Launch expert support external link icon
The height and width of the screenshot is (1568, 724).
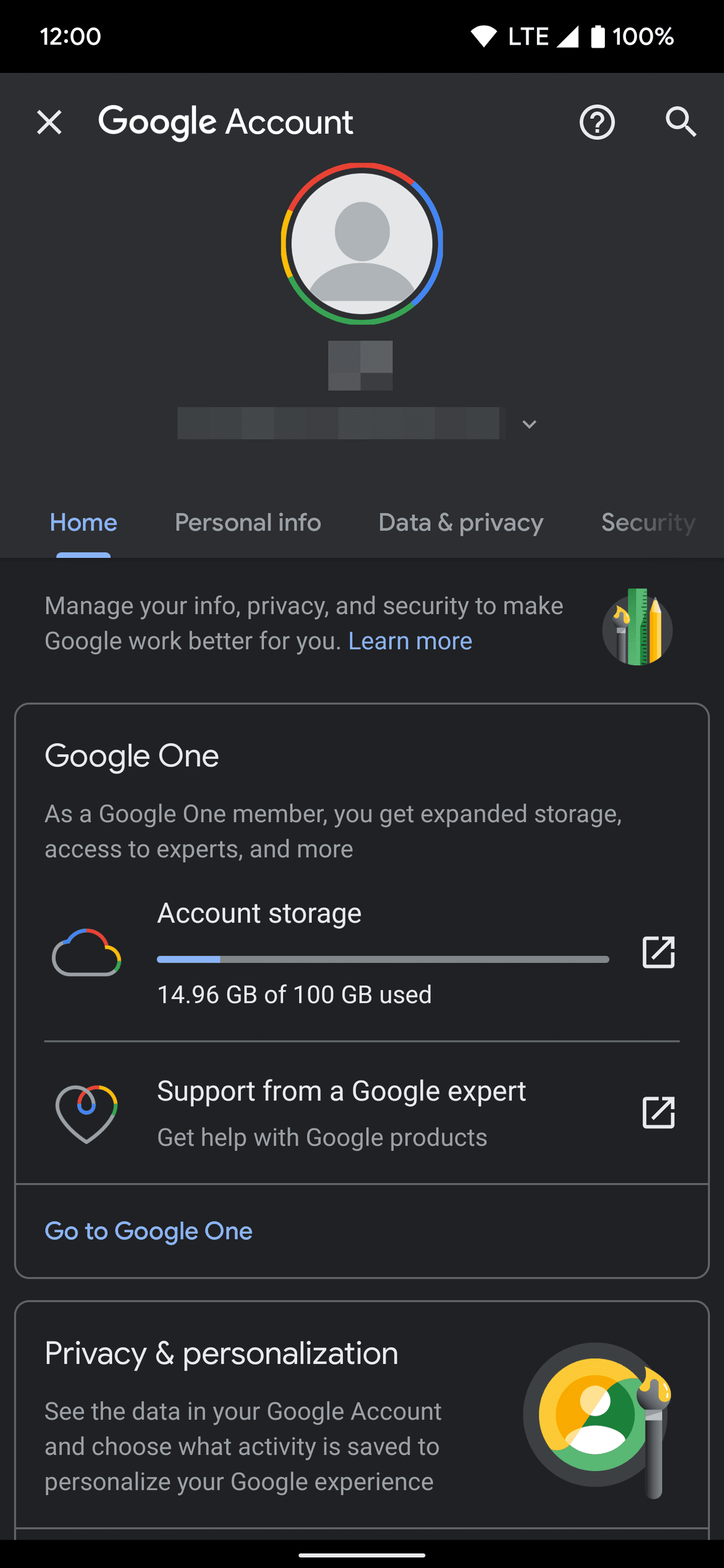658,1113
